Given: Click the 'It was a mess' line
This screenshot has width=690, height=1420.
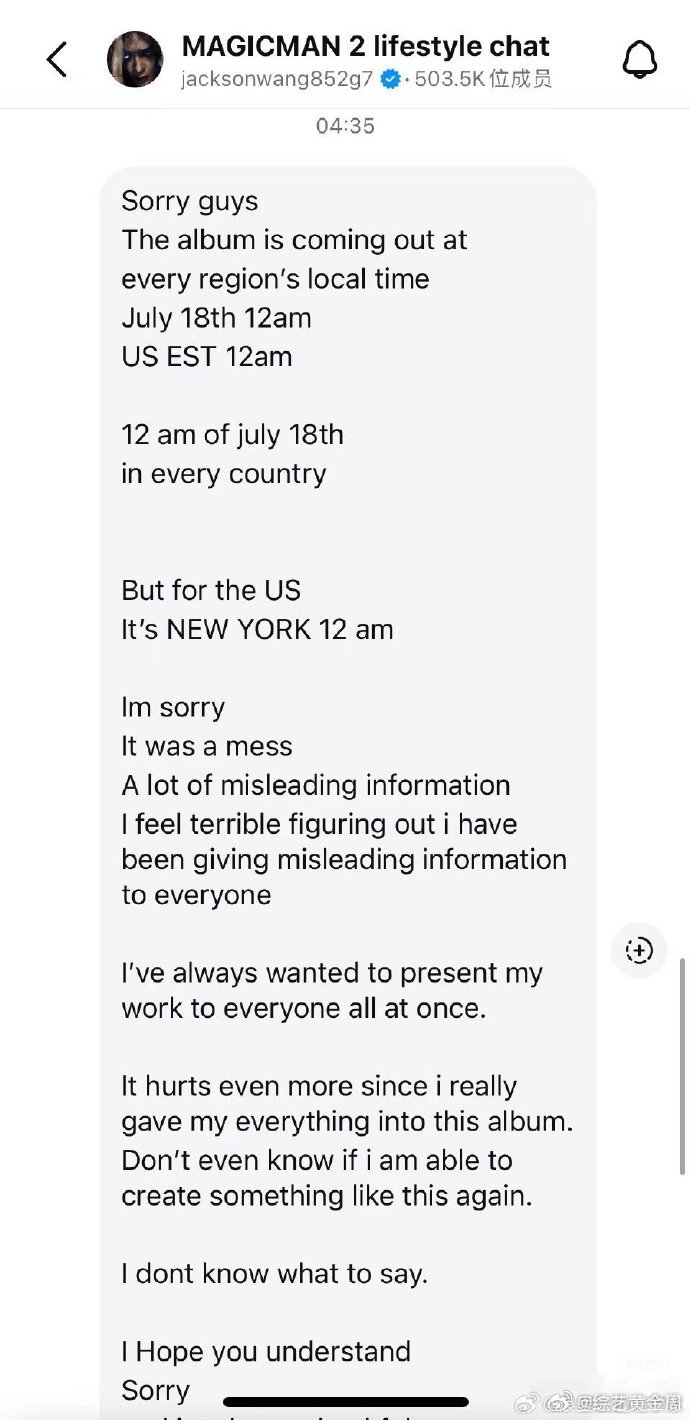Looking at the screenshot, I should tap(207, 747).
